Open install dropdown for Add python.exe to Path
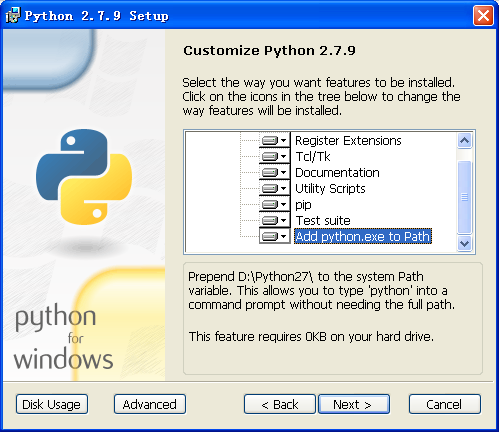This screenshot has width=499, height=432. (x=275, y=236)
